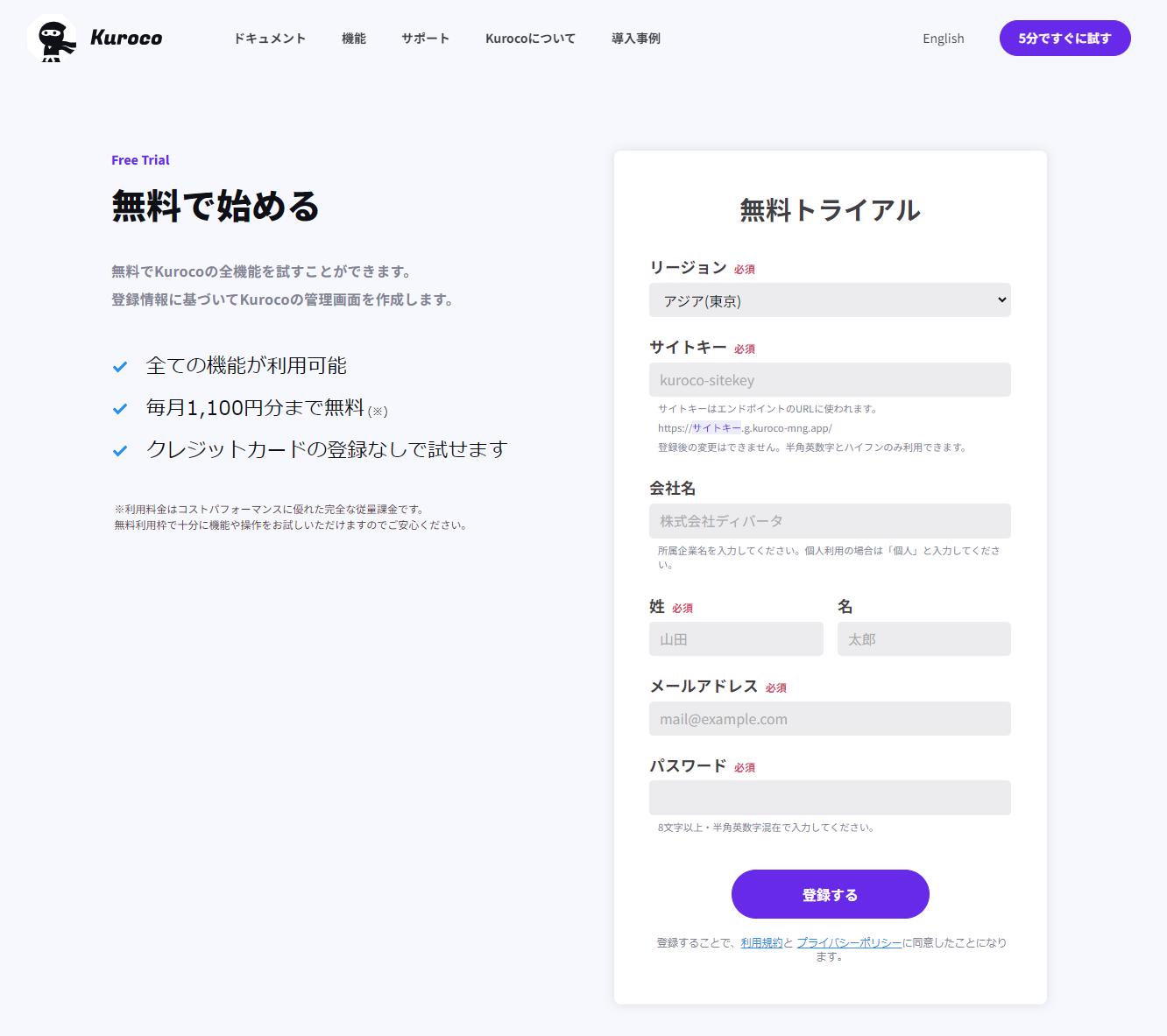Image resolution: width=1167 pixels, height=1036 pixels.
Task: Focus the パスワード input field
Action: [830, 798]
